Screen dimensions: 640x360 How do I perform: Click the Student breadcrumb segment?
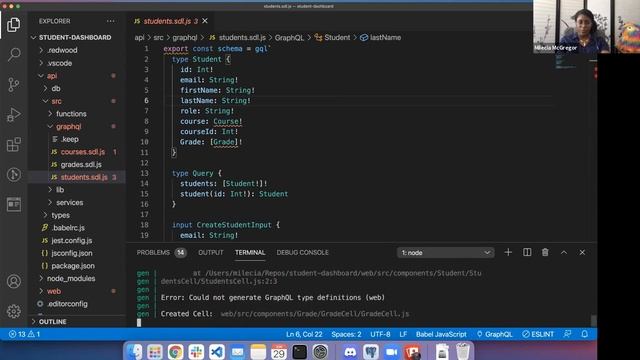click(332, 38)
